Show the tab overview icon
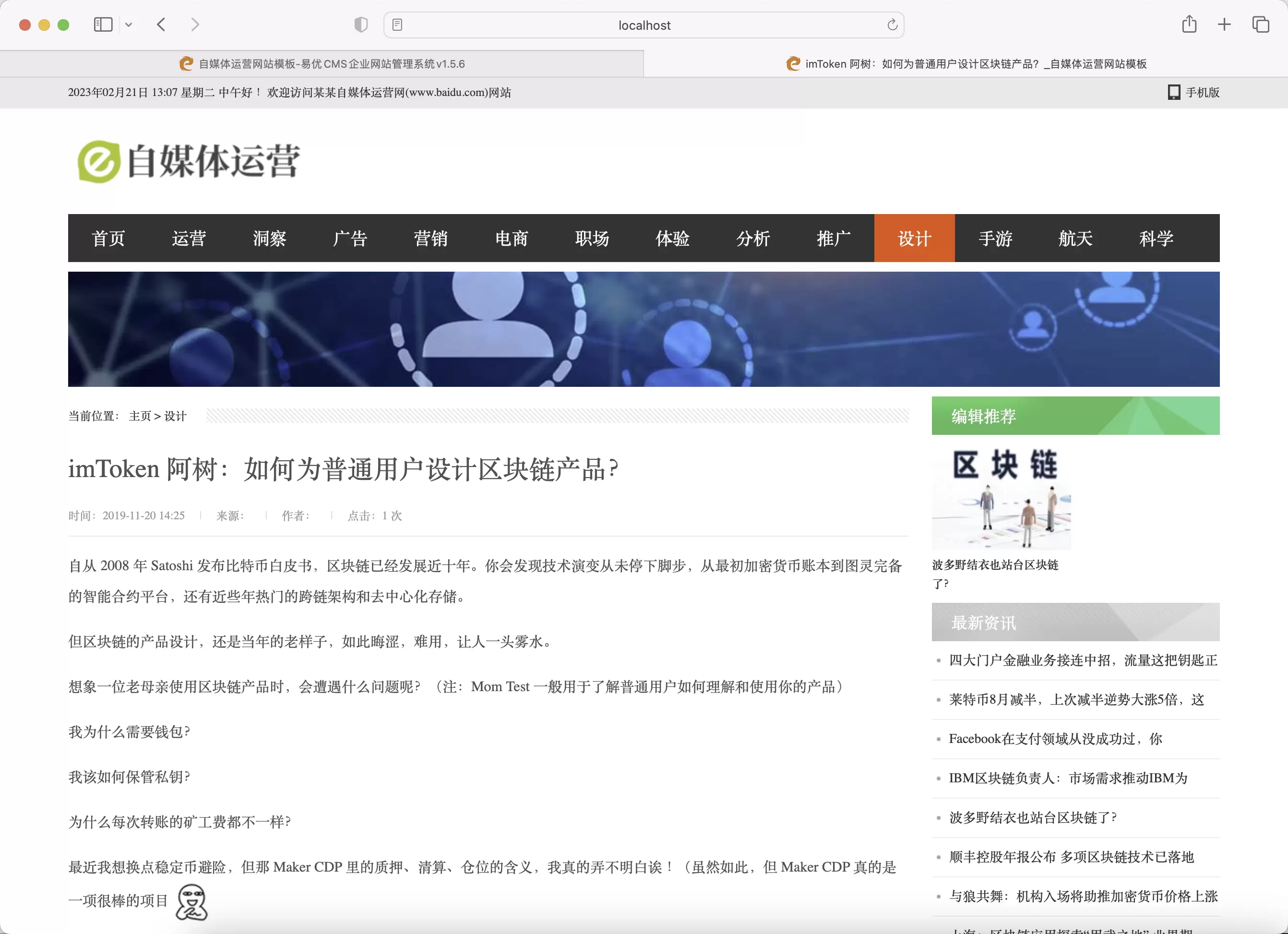The image size is (1288, 934). pyautogui.click(x=1261, y=24)
